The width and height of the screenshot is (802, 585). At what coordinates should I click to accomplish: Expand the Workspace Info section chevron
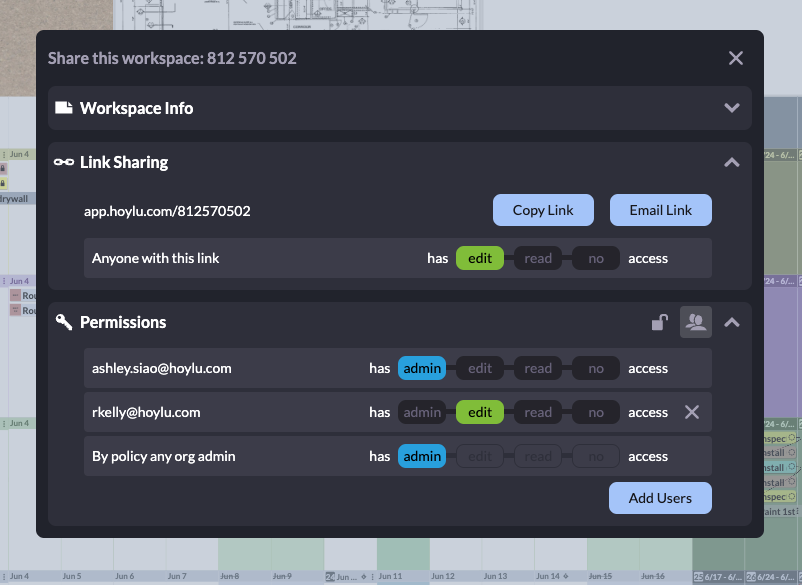tap(732, 108)
